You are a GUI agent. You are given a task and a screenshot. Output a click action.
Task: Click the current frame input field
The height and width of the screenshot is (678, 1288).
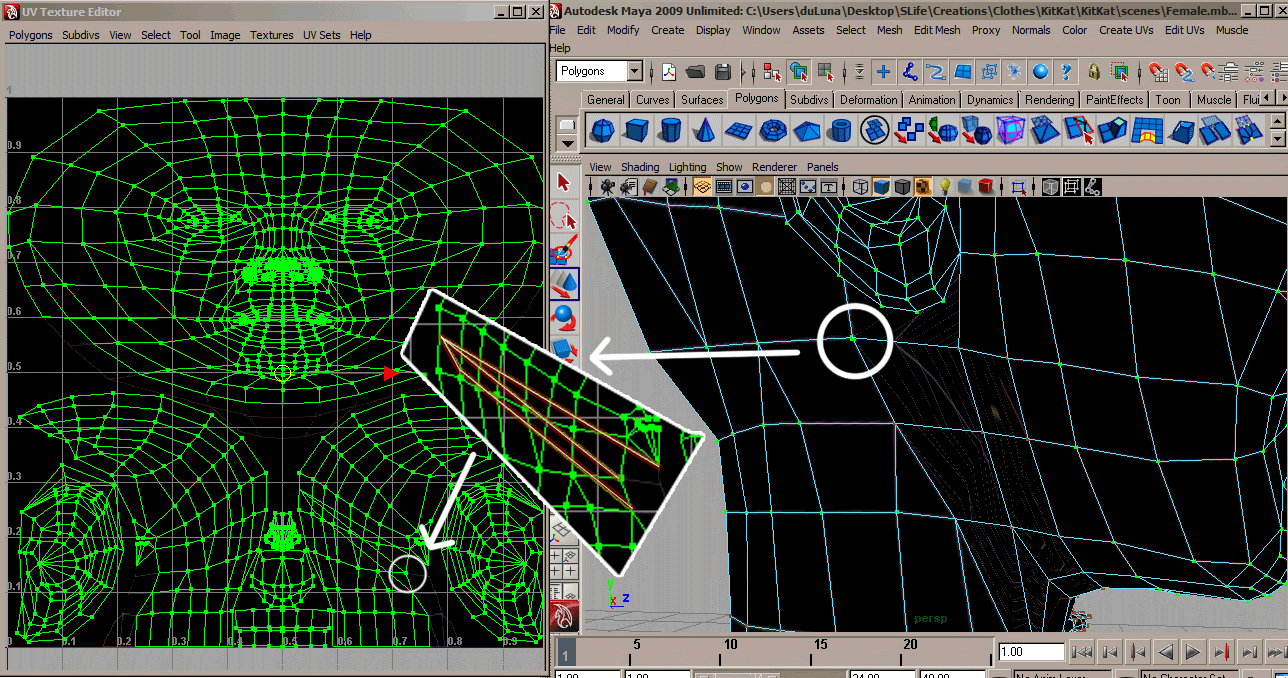(1030, 652)
